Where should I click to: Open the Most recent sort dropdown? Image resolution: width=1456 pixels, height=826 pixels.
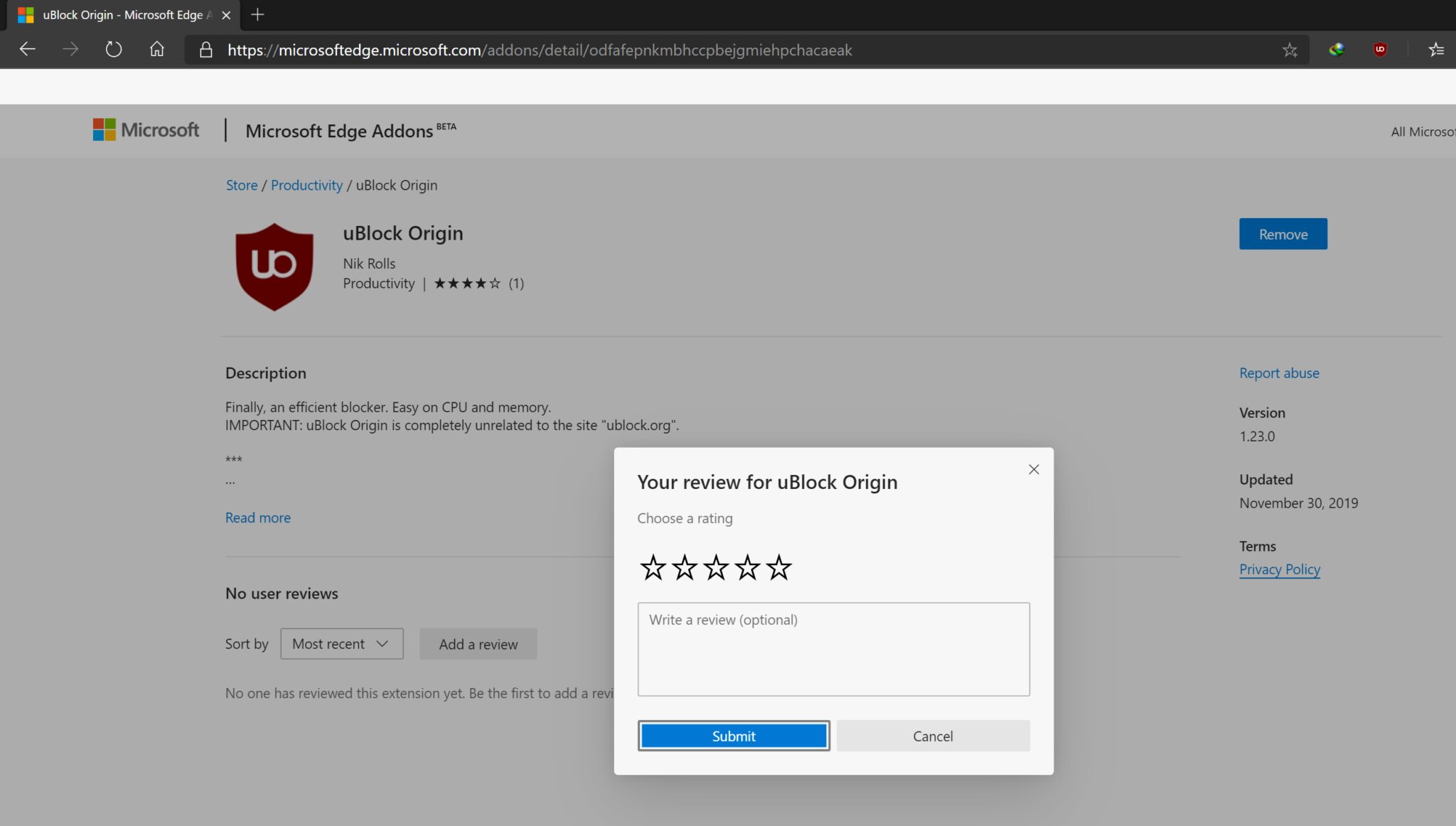[x=341, y=643]
